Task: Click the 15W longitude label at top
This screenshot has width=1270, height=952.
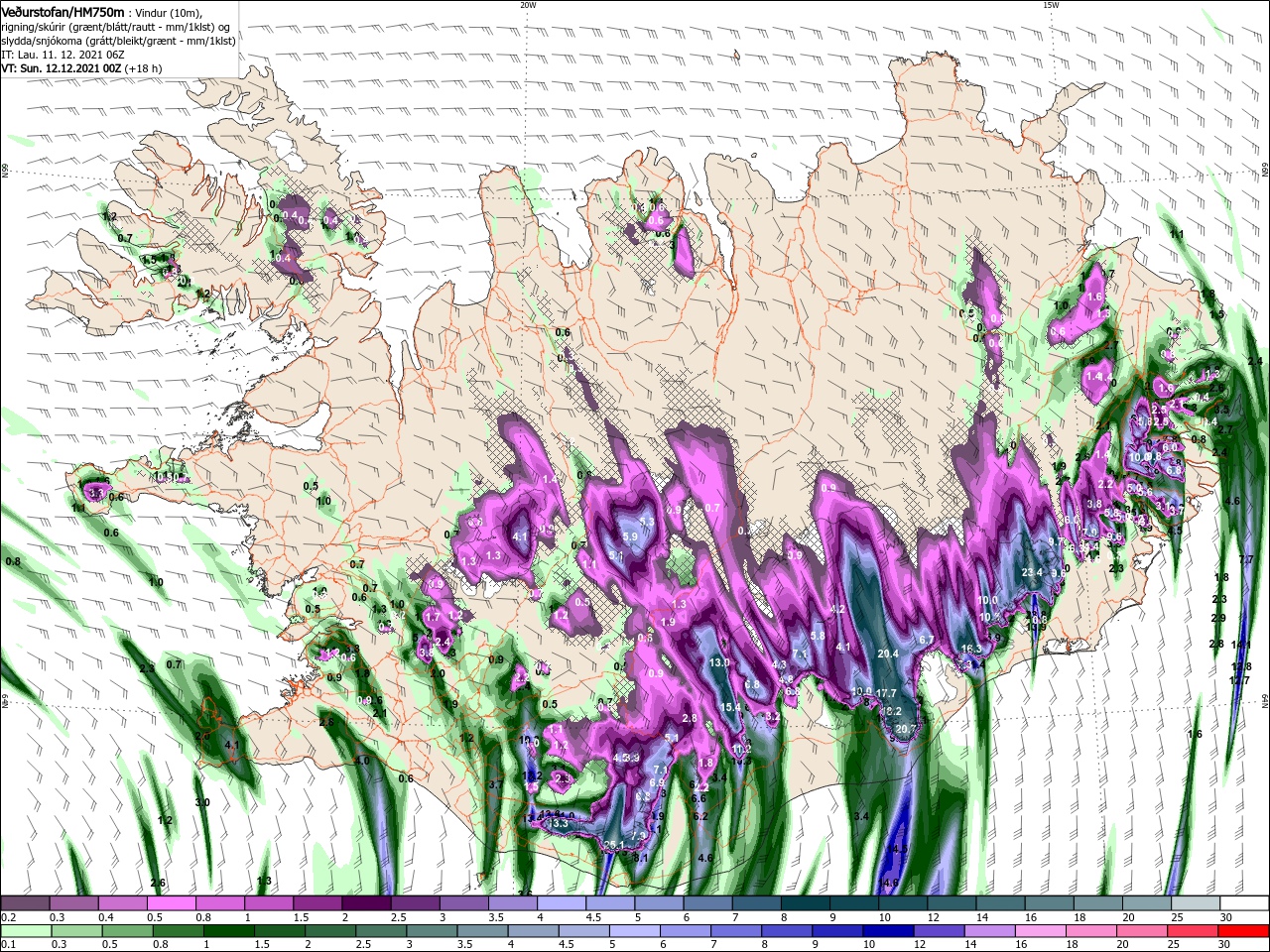Action: pos(1051,4)
